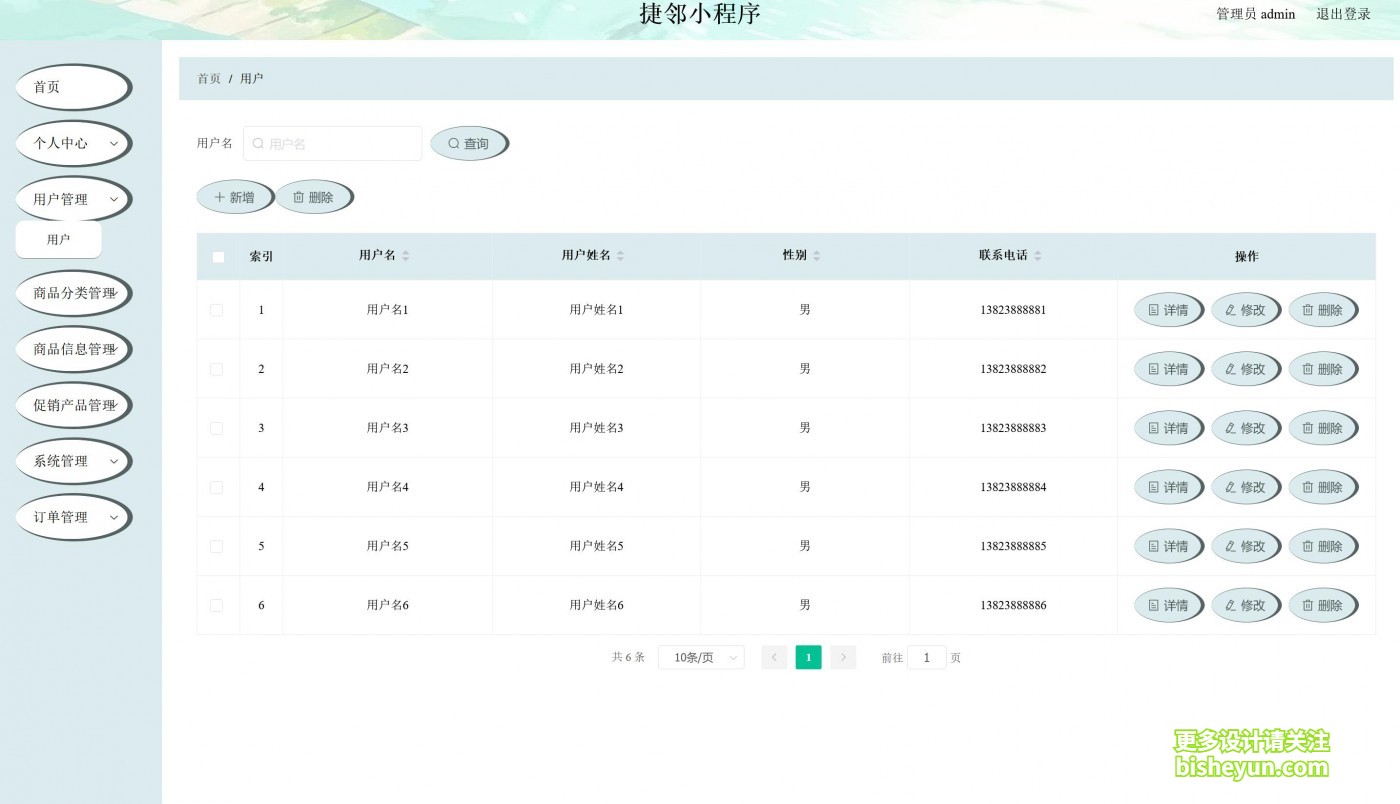Expand the 商品信息管理 sidebar menu

[x=73, y=349]
